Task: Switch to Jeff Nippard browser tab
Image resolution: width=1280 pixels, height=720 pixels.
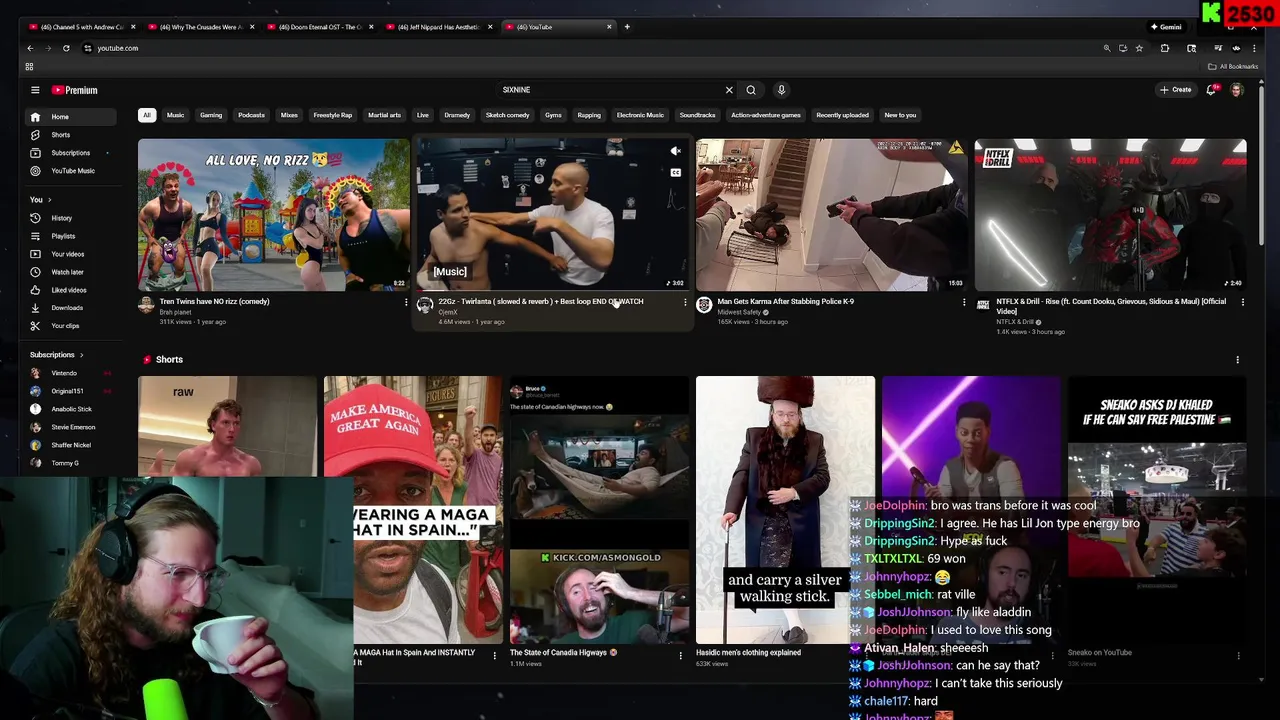Action: pos(439,27)
